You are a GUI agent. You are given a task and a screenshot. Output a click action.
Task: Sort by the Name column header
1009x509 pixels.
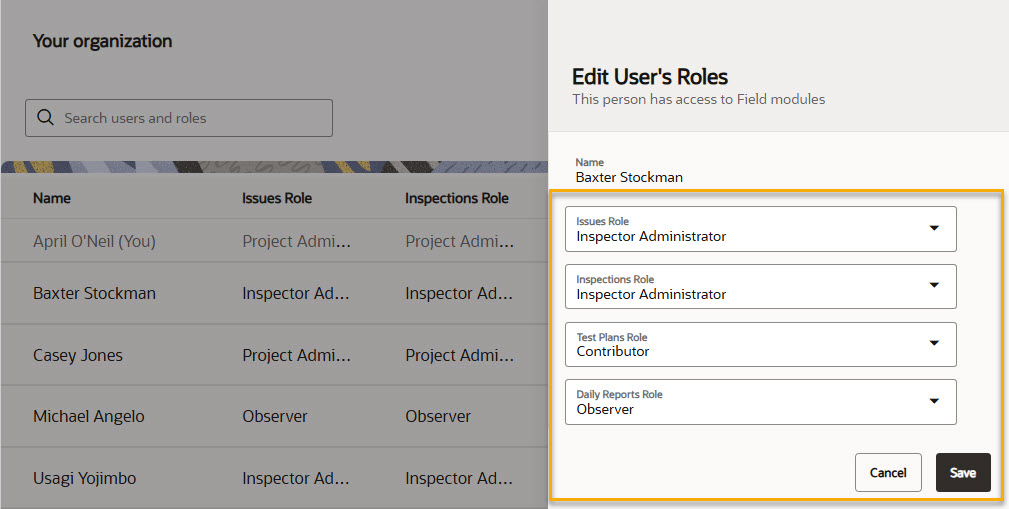[x=52, y=198]
